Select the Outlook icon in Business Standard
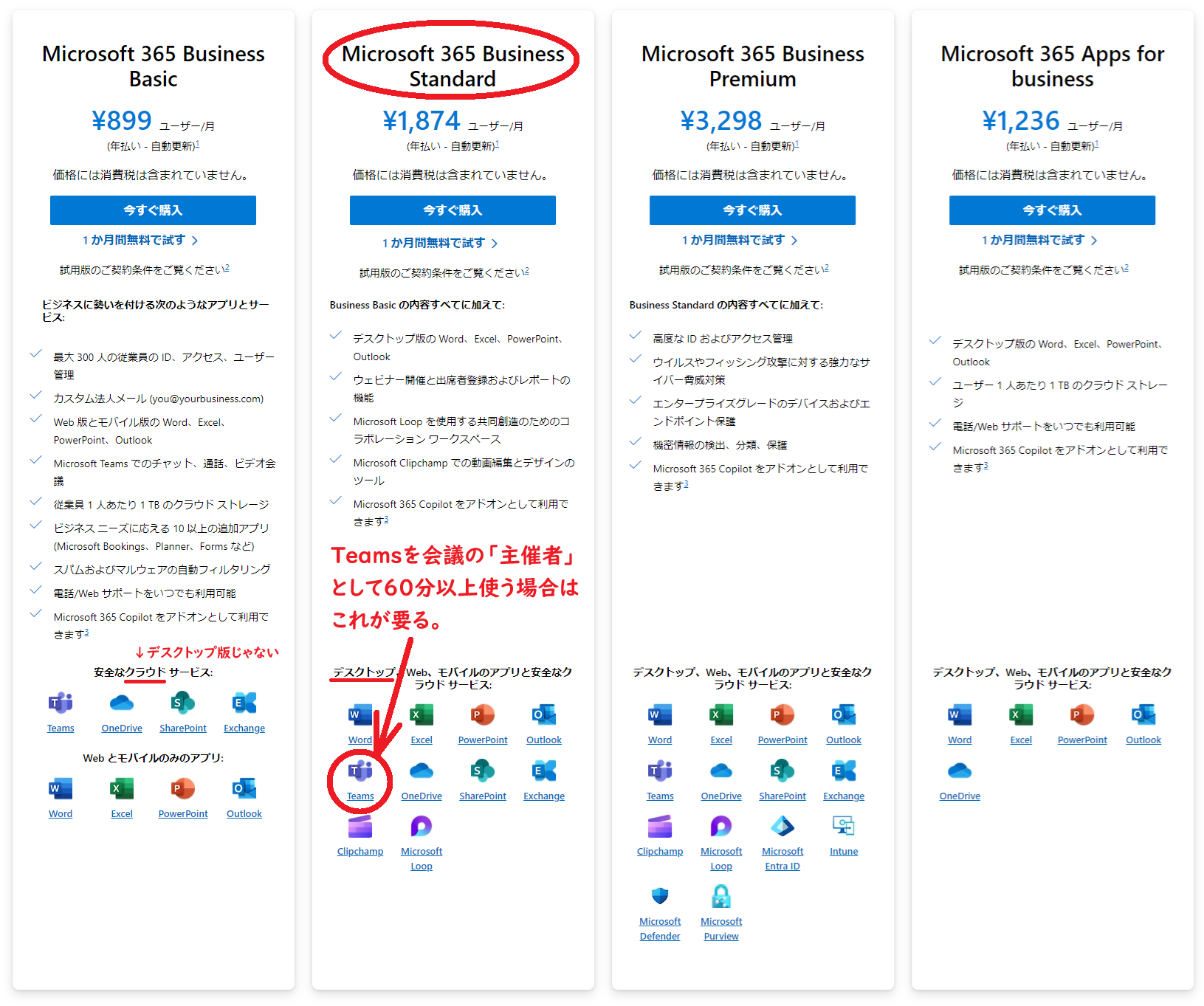 click(544, 715)
